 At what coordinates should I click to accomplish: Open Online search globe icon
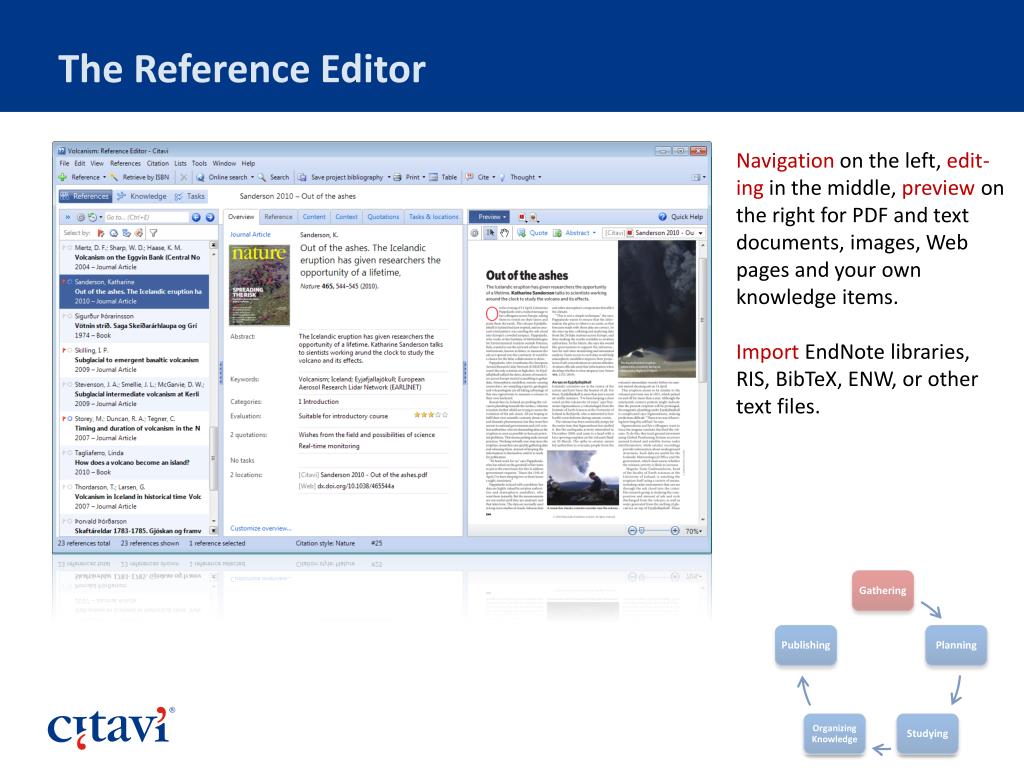coord(200,177)
